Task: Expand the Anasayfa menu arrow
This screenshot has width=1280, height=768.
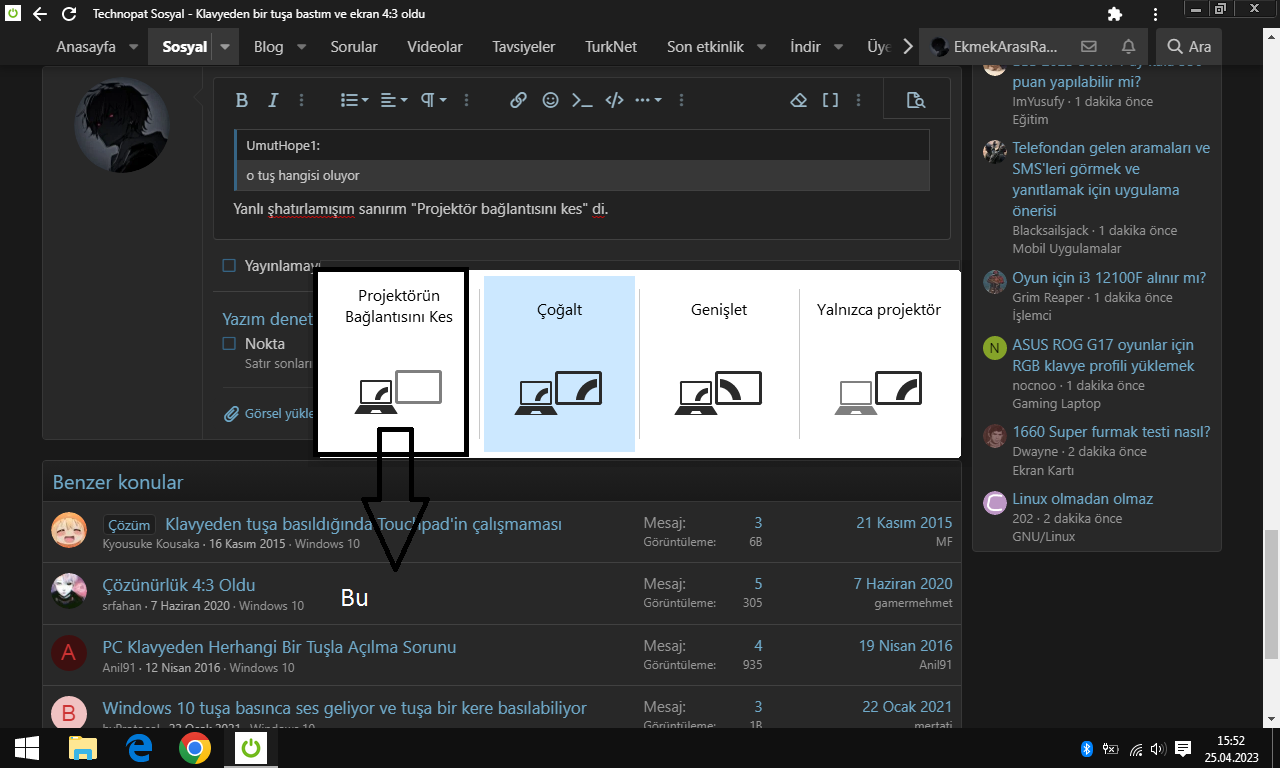Action: pyautogui.click(x=133, y=47)
